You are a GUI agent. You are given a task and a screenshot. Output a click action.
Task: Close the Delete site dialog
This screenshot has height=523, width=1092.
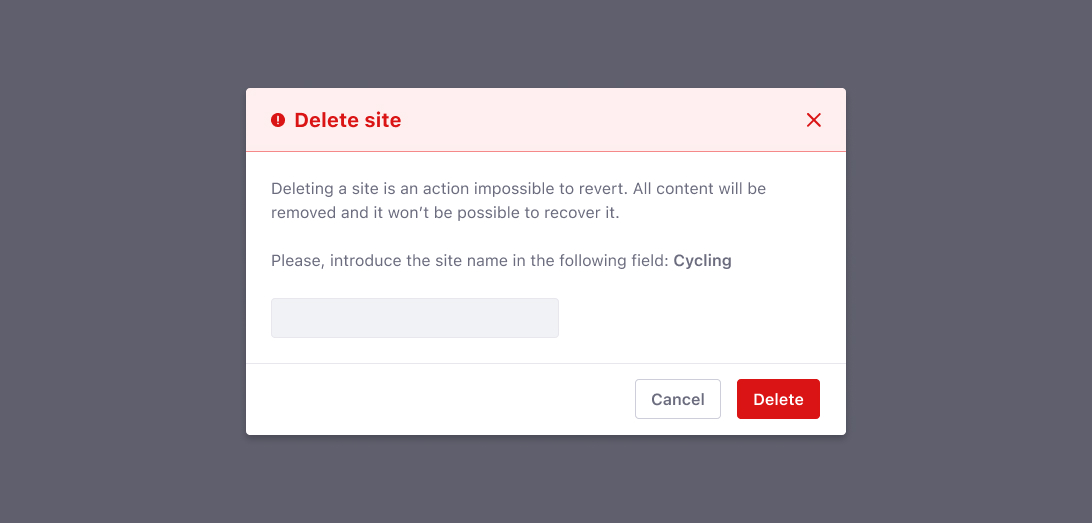[813, 120]
